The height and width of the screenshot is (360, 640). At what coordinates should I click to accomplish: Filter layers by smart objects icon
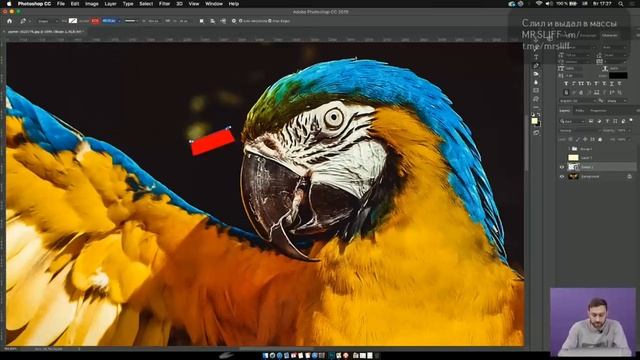pyautogui.click(x=623, y=121)
